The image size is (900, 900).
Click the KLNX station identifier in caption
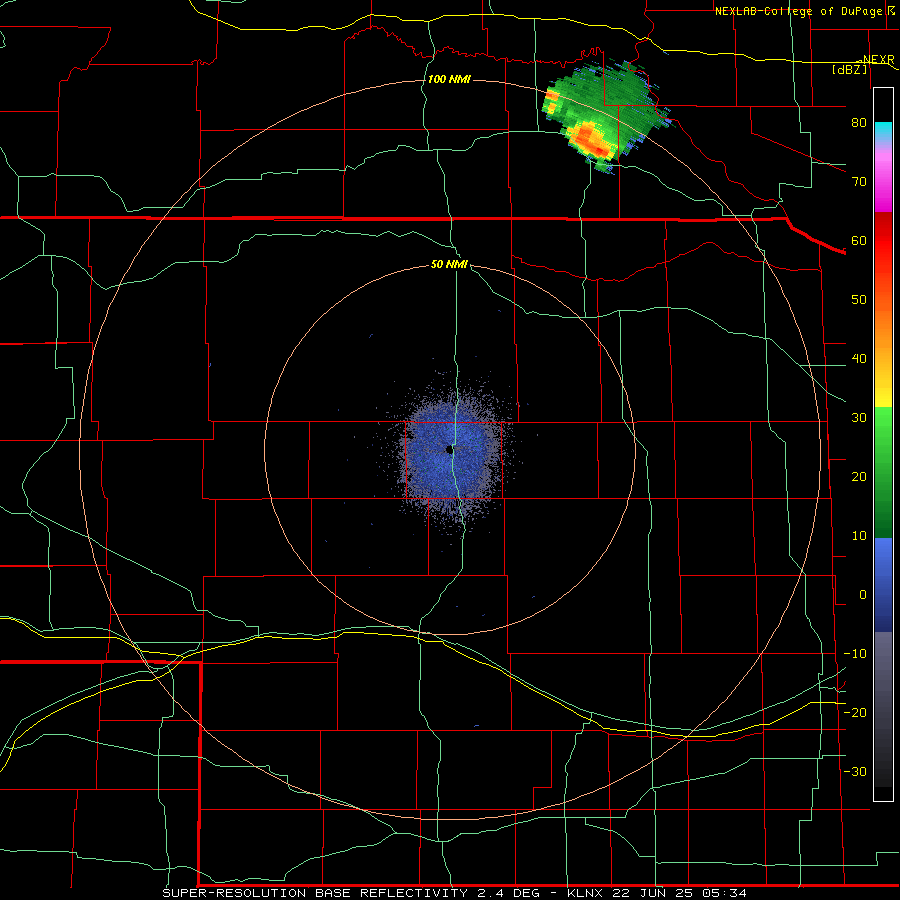[587, 893]
